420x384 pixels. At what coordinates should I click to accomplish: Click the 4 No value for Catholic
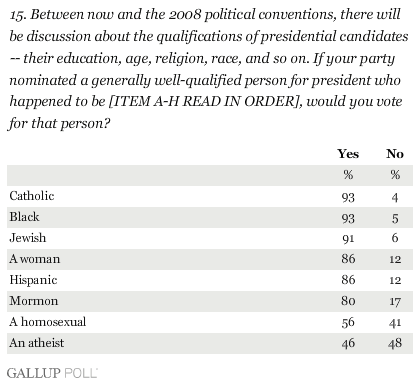[395, 197]
